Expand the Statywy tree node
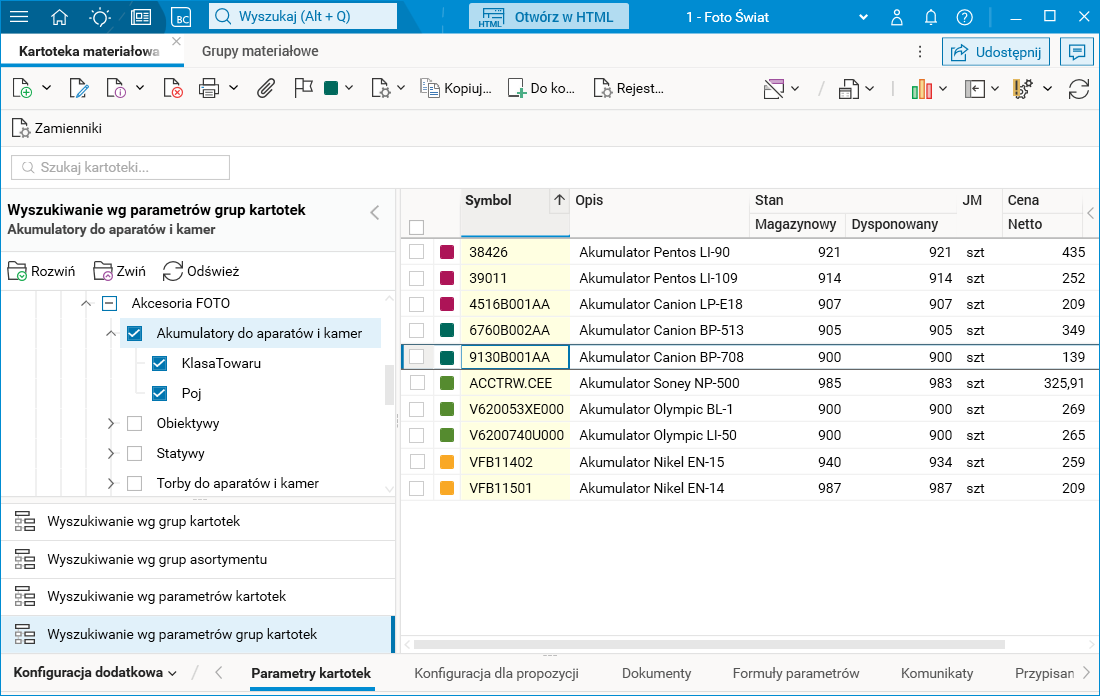Image resolution: width=1100 pixels, height=696 pixels. [111, 453]
